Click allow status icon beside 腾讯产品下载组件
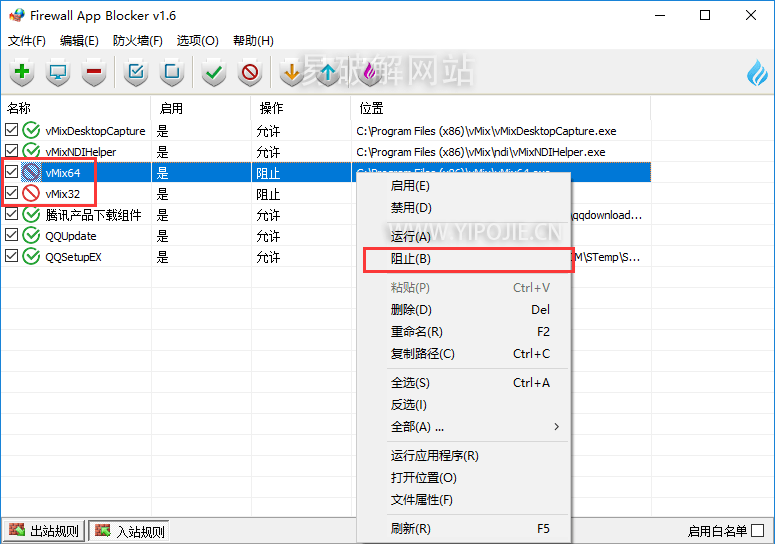The width and height of the screenshot is (775, 544). tap(31, 214)
